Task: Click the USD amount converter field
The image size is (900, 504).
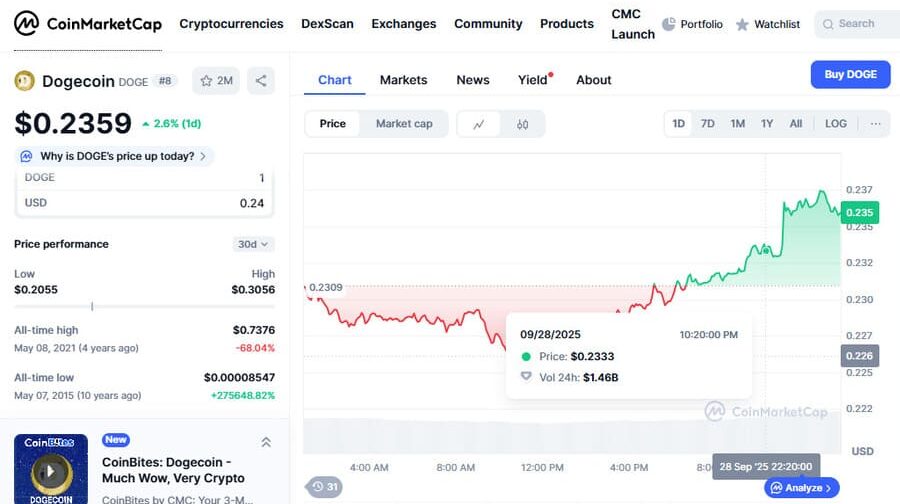Action: click(x=144, y=203)
